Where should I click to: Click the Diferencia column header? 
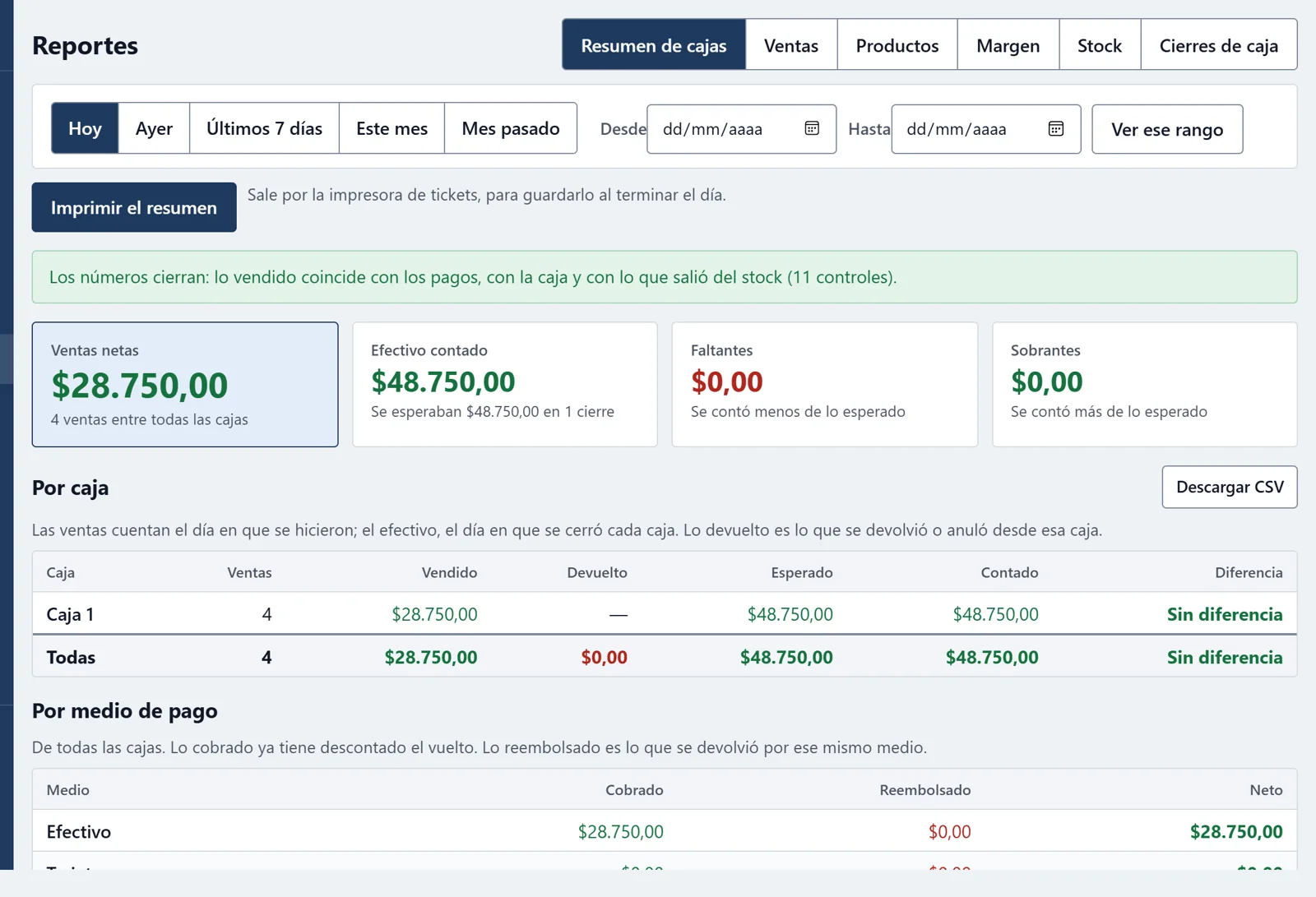(1249, 572)
